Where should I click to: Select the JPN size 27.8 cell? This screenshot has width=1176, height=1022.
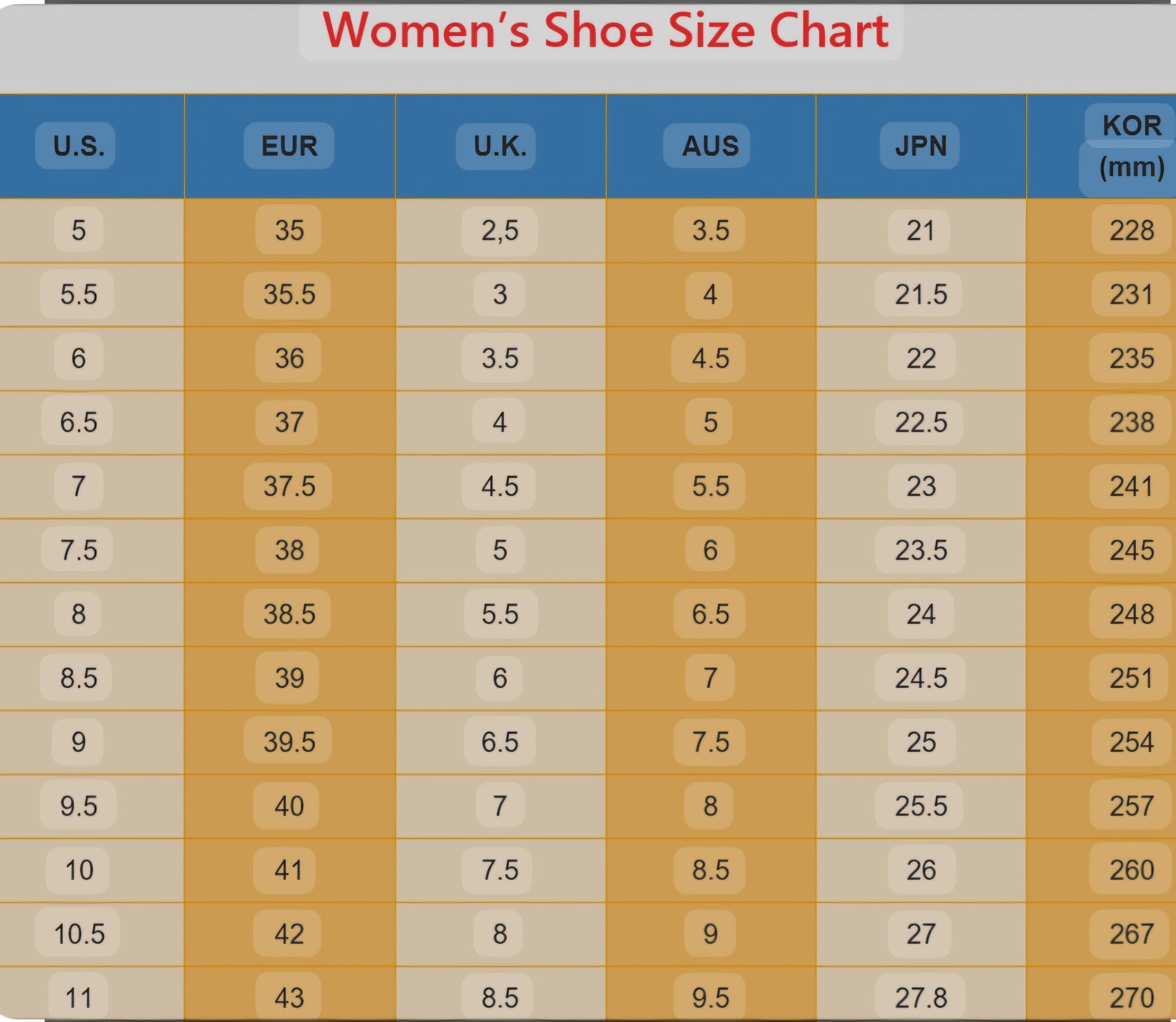(x=920, y=997)
